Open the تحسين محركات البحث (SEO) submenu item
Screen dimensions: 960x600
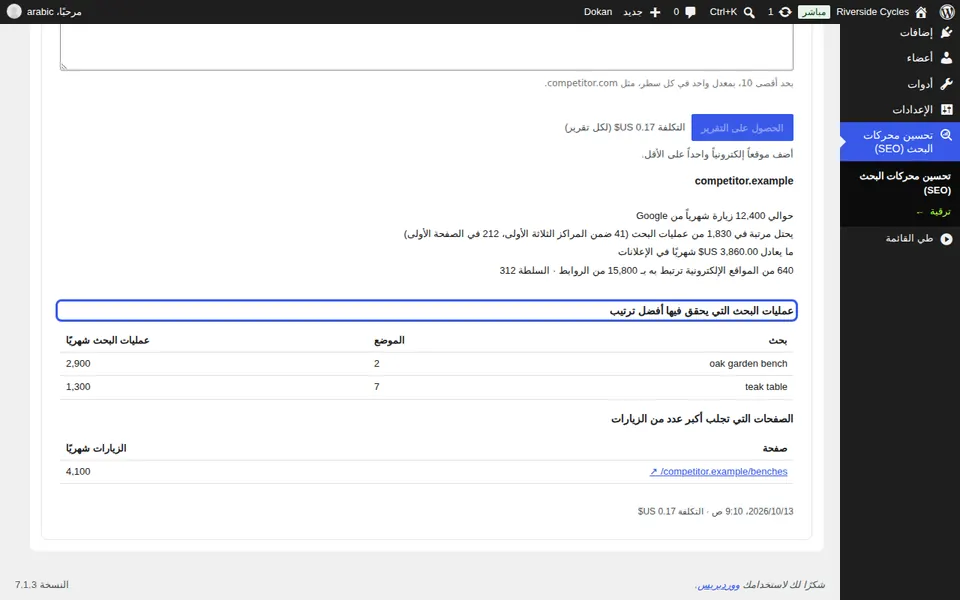point(905,183)
